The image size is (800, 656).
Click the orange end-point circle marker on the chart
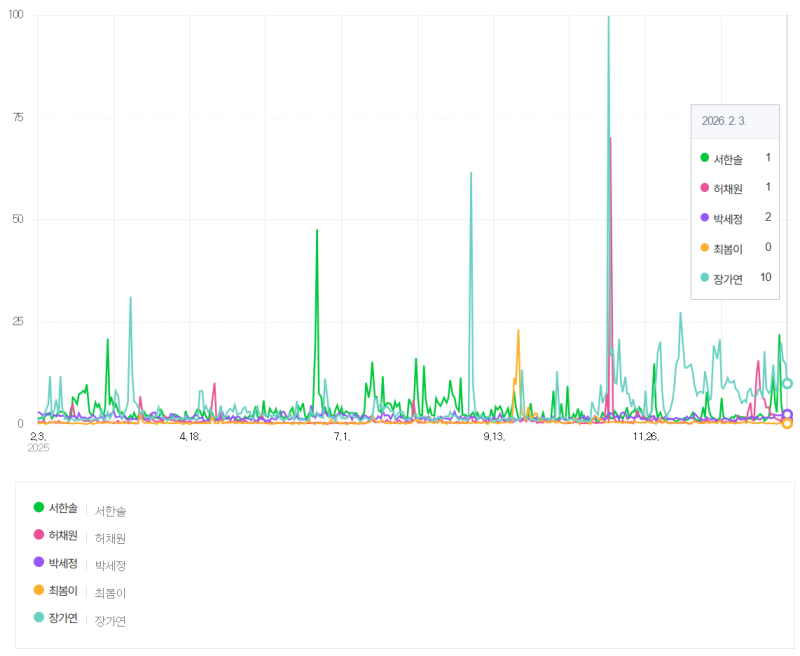tap(787, 423)
